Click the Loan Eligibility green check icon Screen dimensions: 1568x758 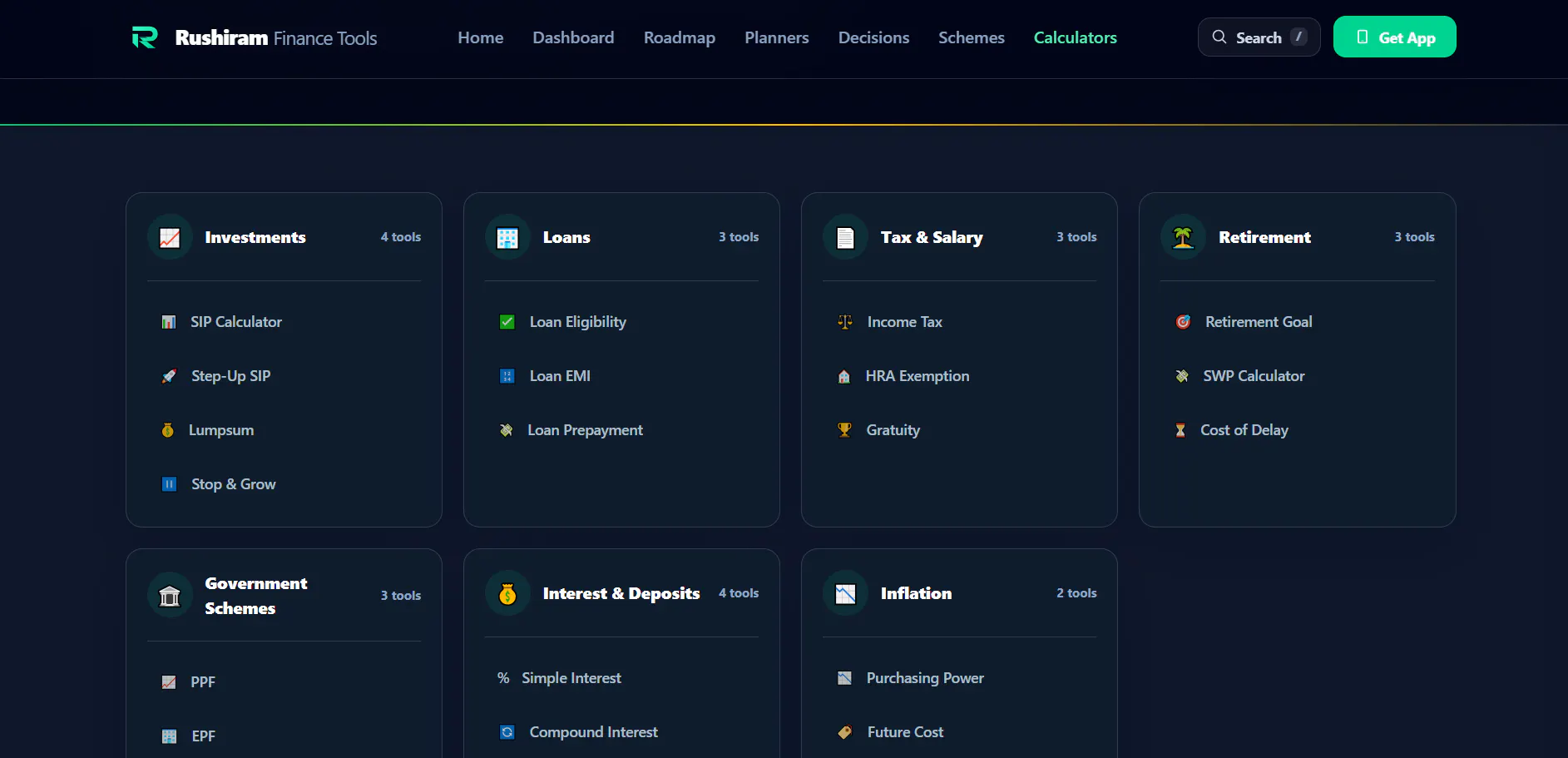click(507, 322)
